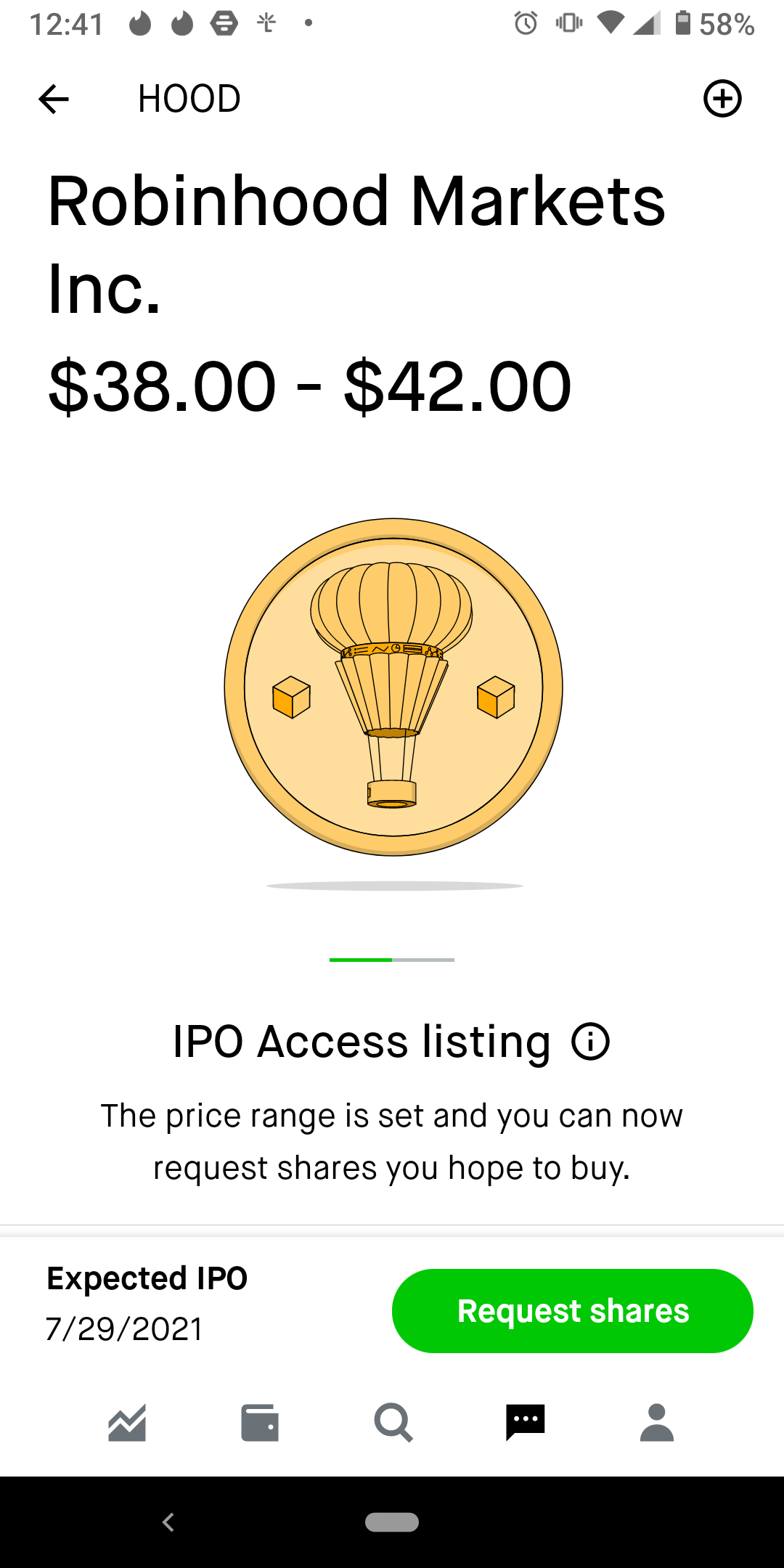Tap the battery status icon
Image resolution: width=784 pixels, height=1568 pixels.
coord(682,23)
